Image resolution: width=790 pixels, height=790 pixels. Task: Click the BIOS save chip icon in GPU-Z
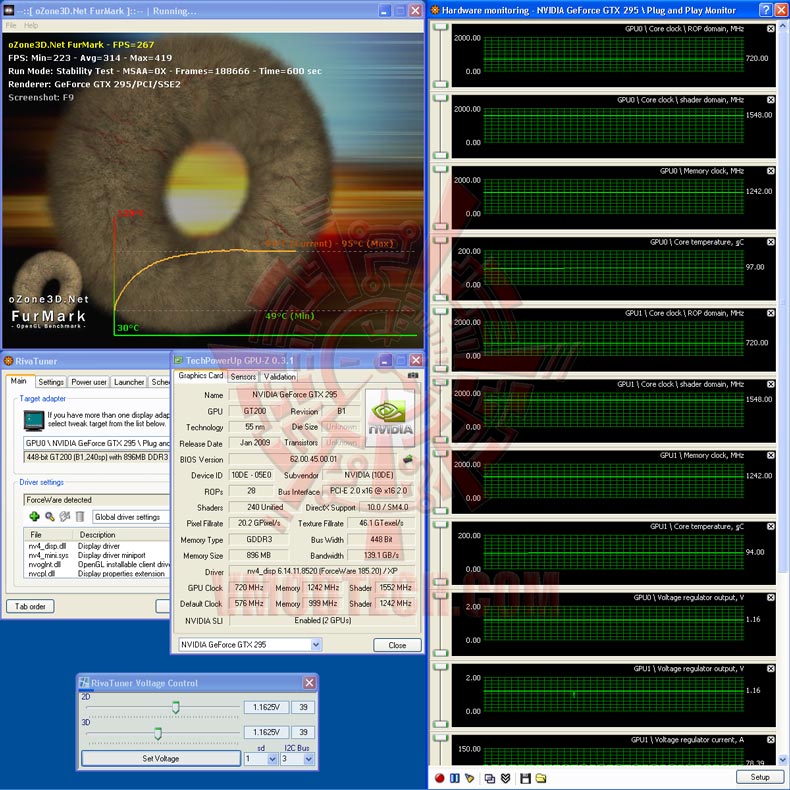(x=408, y=459)
